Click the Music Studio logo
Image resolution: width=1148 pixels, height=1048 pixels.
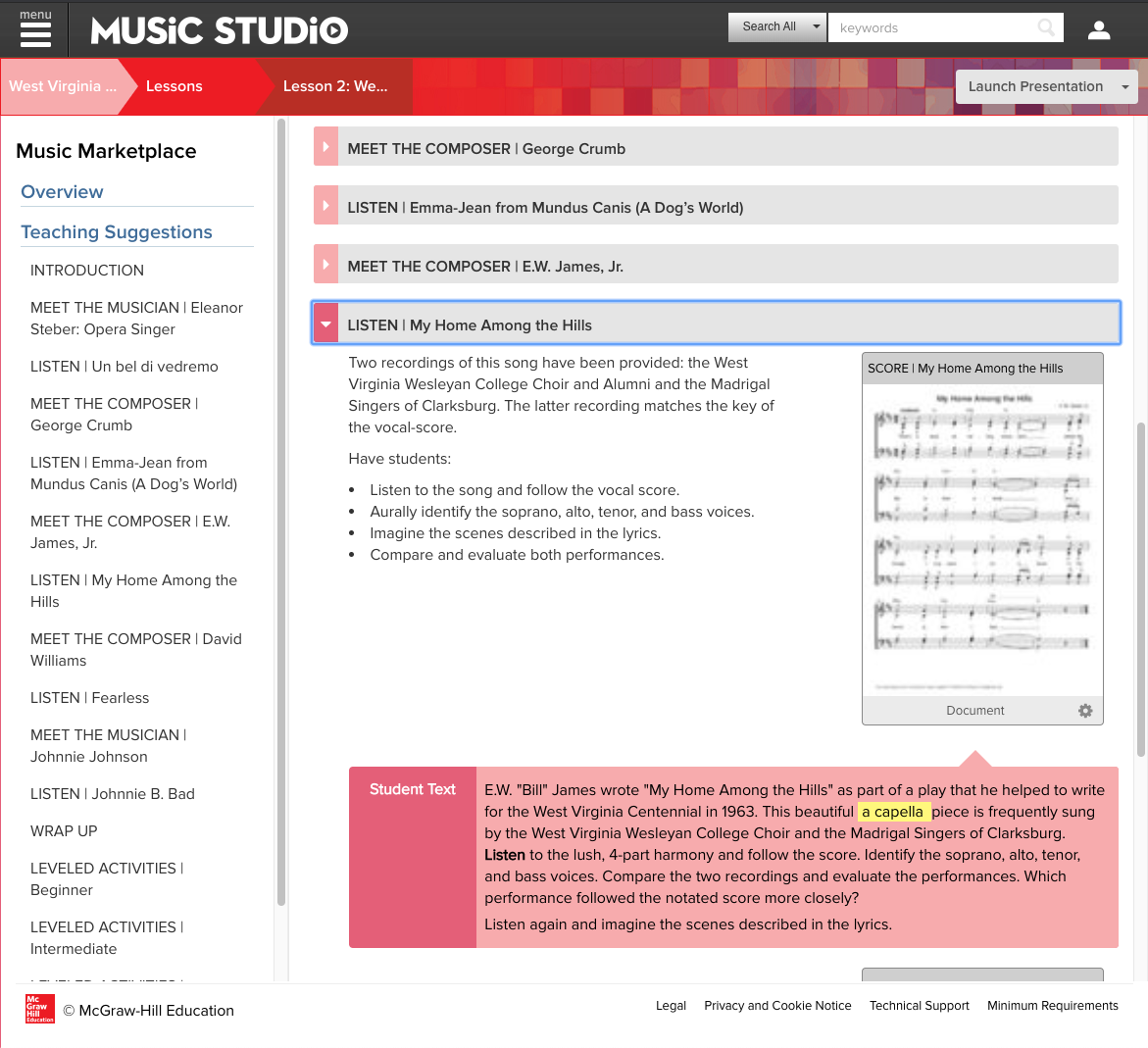coord(219,30)
